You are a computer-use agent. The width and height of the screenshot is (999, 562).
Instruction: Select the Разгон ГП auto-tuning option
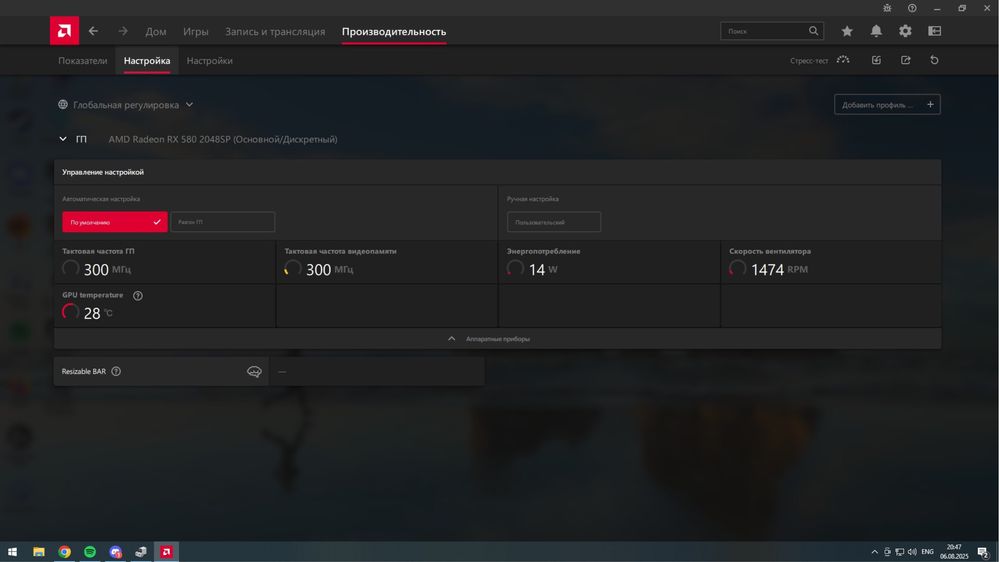click(x=222, y=222)
